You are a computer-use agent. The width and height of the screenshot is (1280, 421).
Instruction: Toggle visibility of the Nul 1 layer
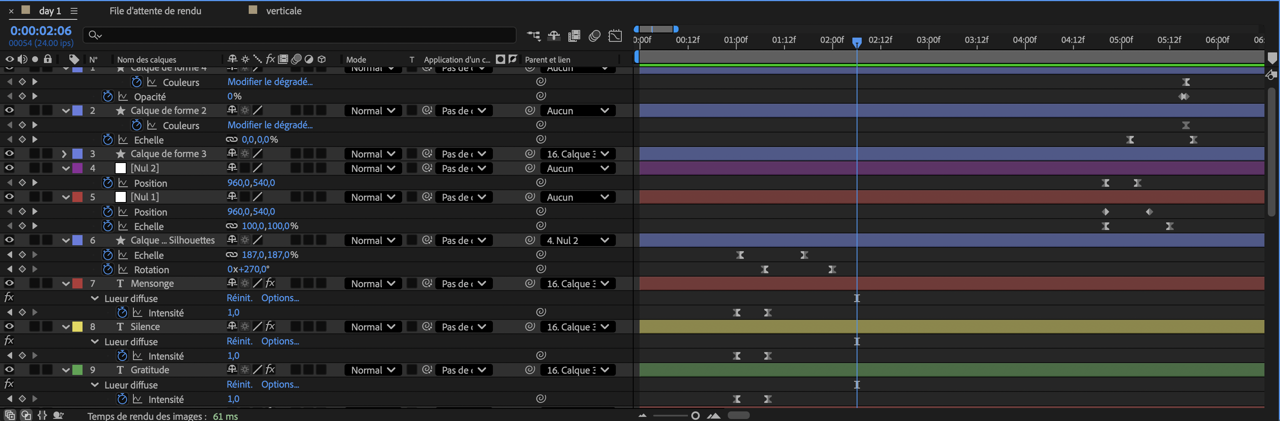click(x=9, y=198)
